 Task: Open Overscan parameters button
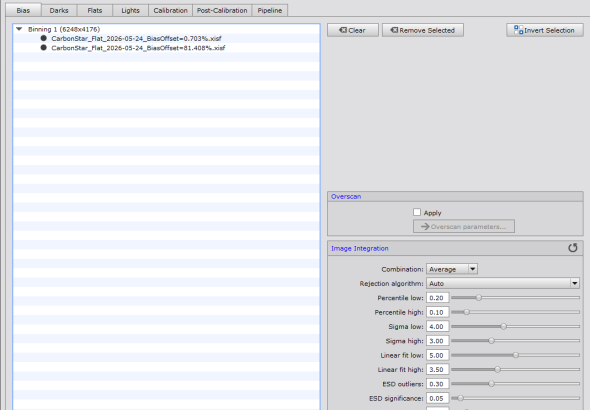click(464, 226)
